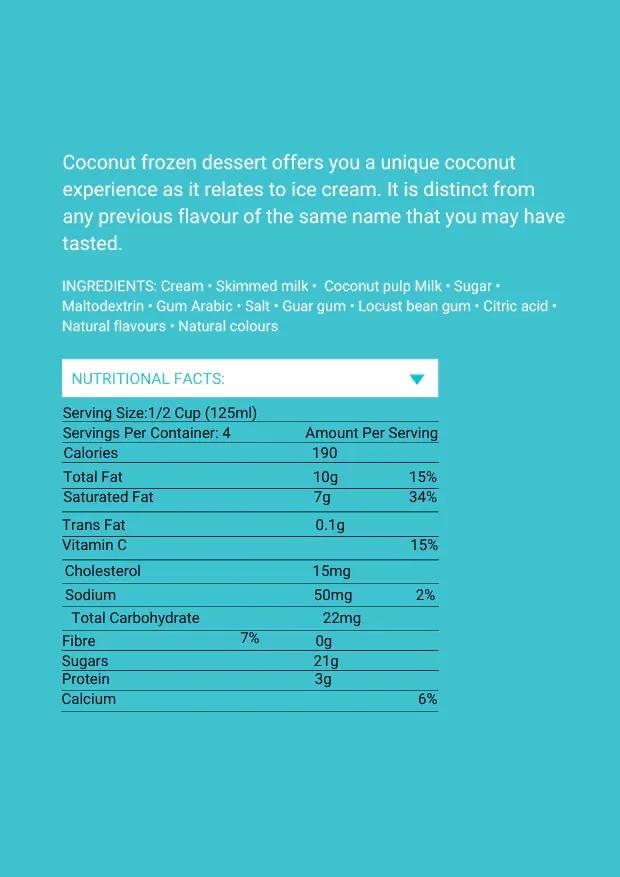Click the Total Fat row

point(250,477)
